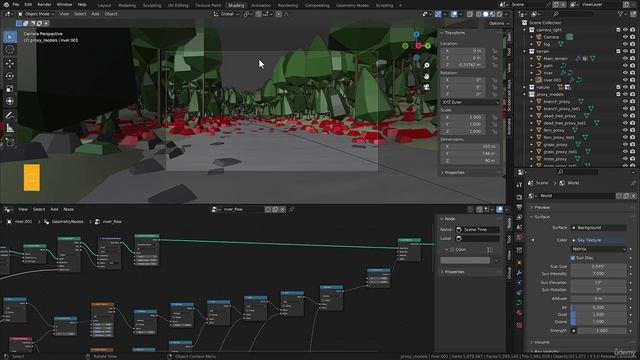
Task: Switch to the Animation workspace tab
Action: tap(261, 5)
